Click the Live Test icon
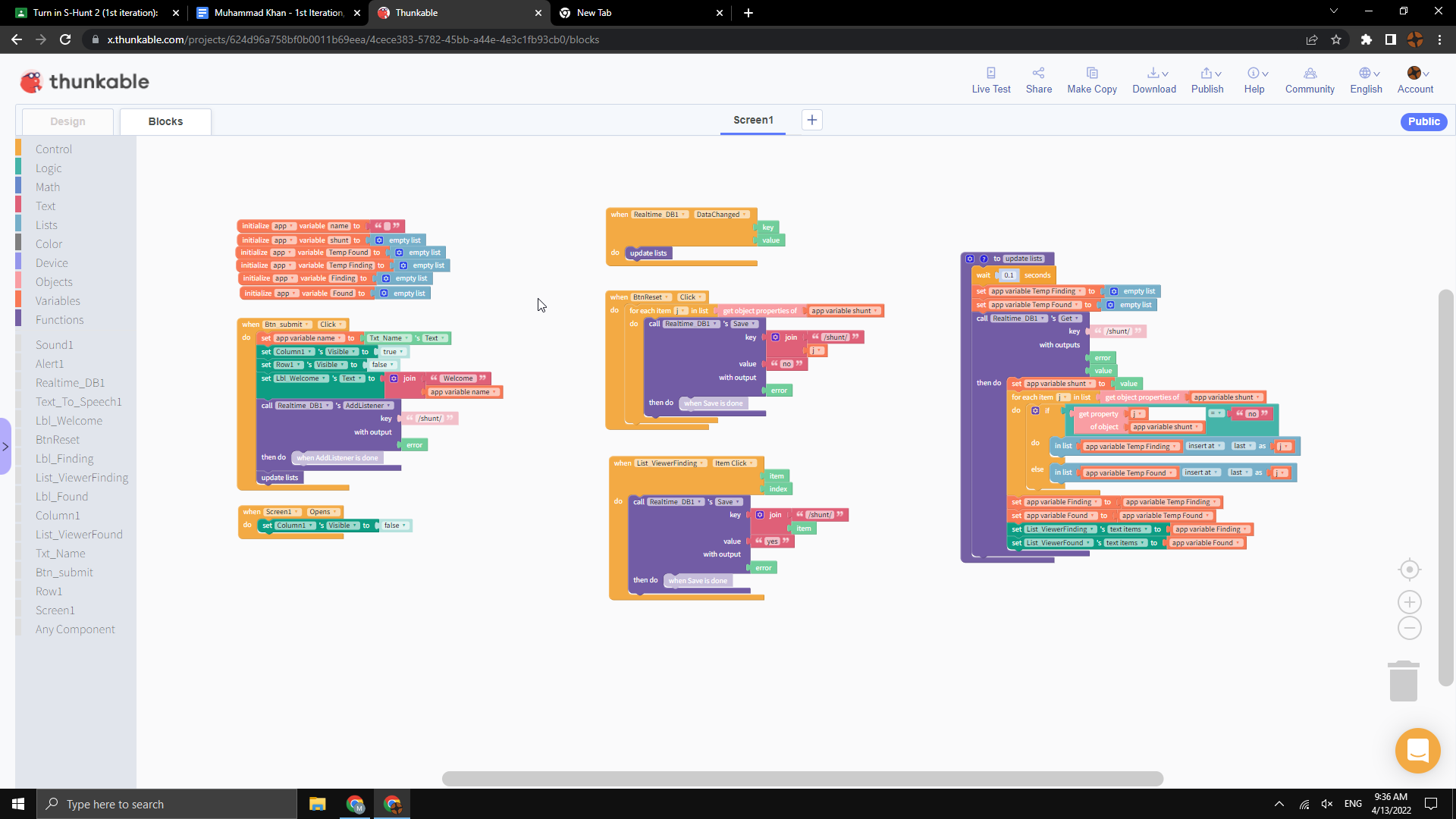1456x819 pixels. pos(990,74)
